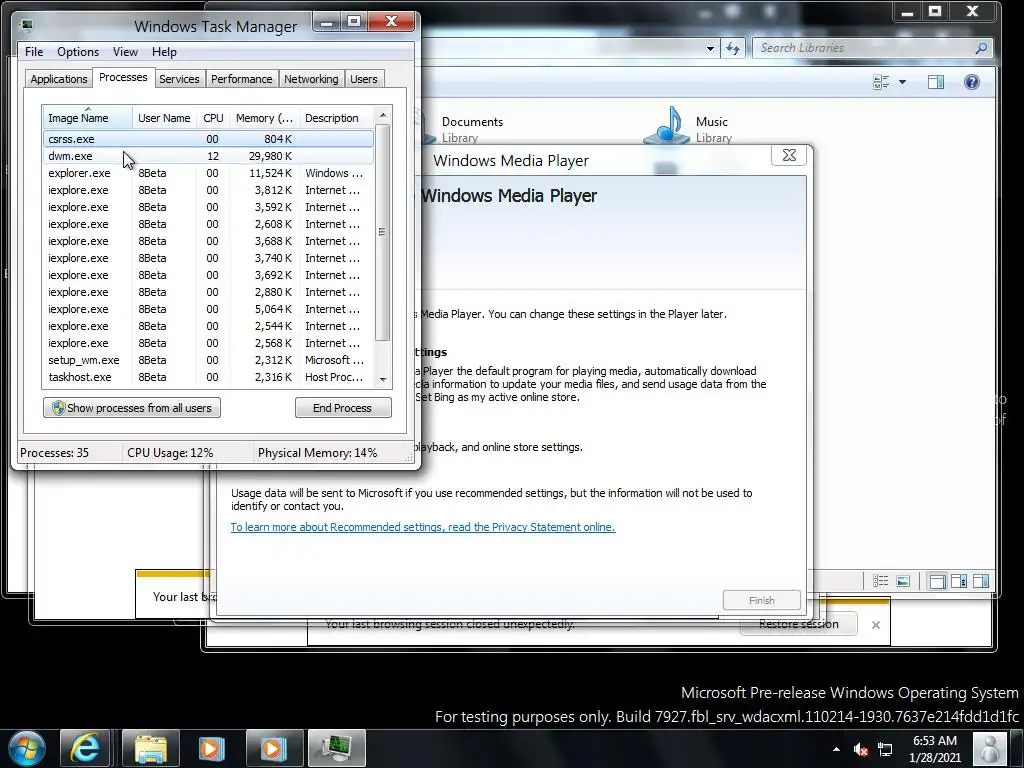Screen dimensions: 1024x768
Task: Select the setup_wm.exe process row
Action: click(208, 360)
